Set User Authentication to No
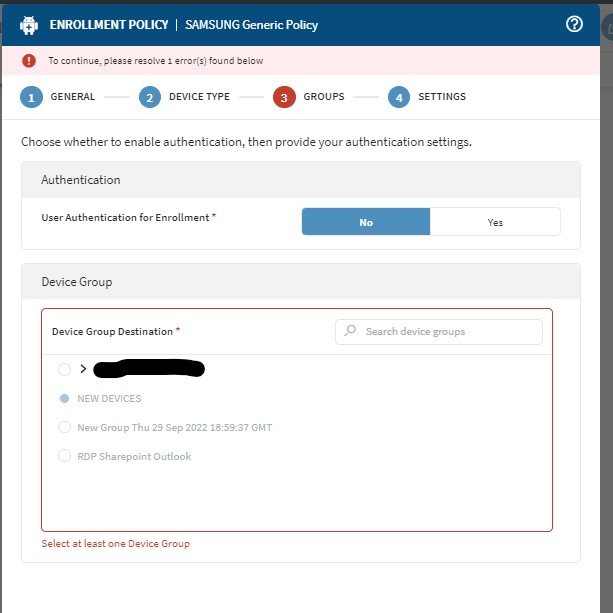 [x=366, y=222]
